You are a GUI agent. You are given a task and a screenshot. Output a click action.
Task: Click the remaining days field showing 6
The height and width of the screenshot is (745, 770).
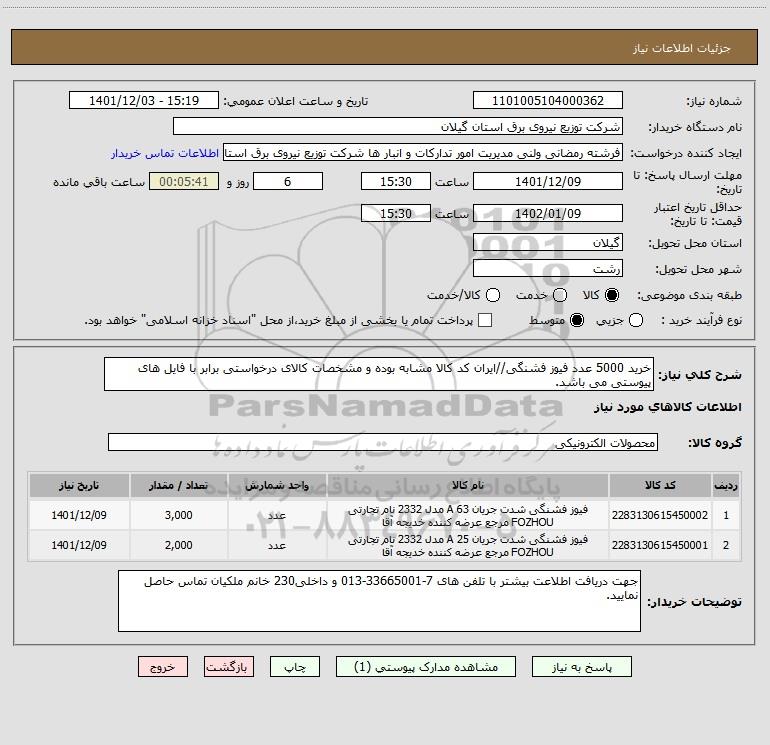coord(288,181)
